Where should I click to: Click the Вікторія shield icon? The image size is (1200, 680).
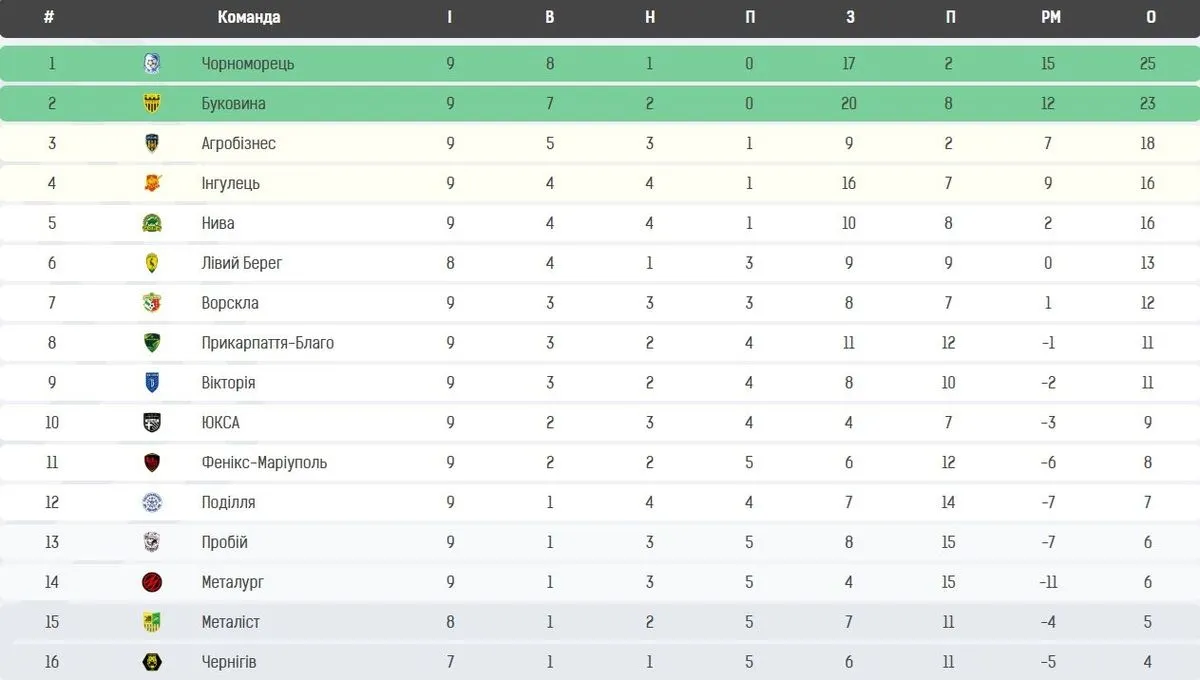(152, 383)
